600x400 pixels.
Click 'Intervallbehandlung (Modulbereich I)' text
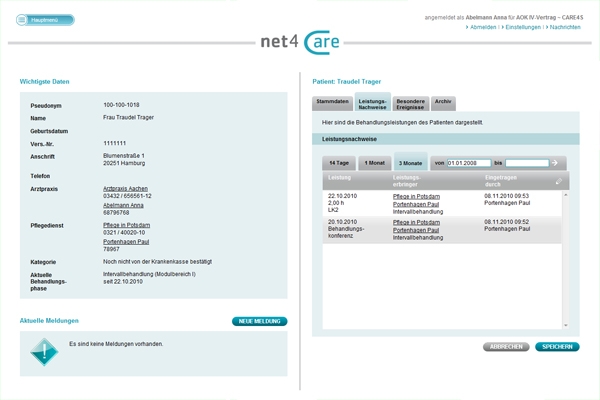(149, 274)
